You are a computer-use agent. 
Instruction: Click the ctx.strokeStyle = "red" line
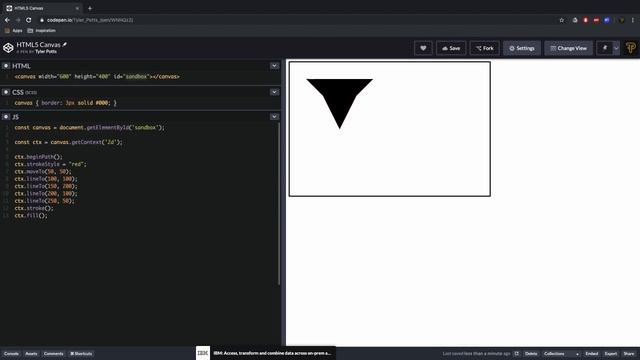50,164
